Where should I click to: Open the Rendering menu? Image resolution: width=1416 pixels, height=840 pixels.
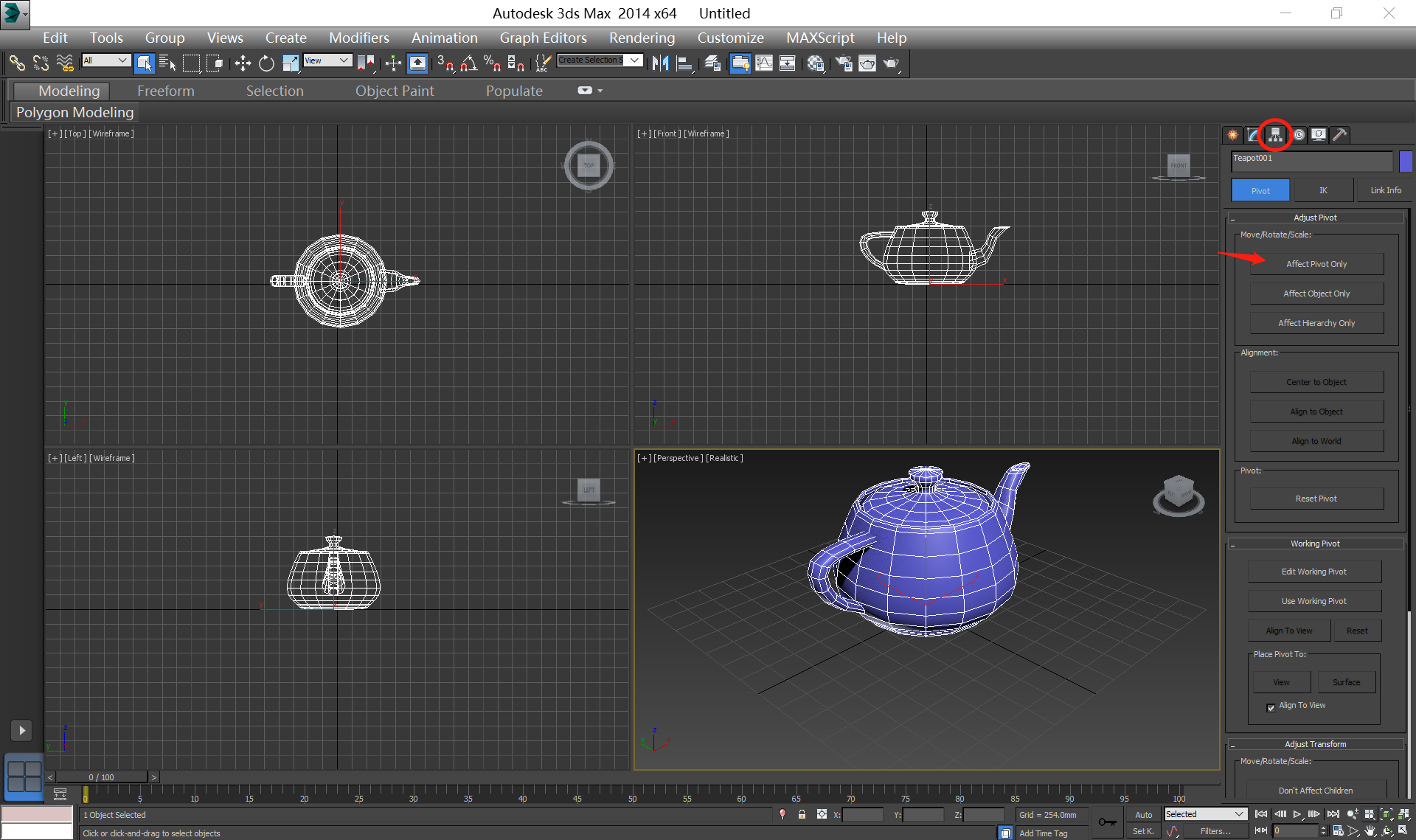pos(642,38)
